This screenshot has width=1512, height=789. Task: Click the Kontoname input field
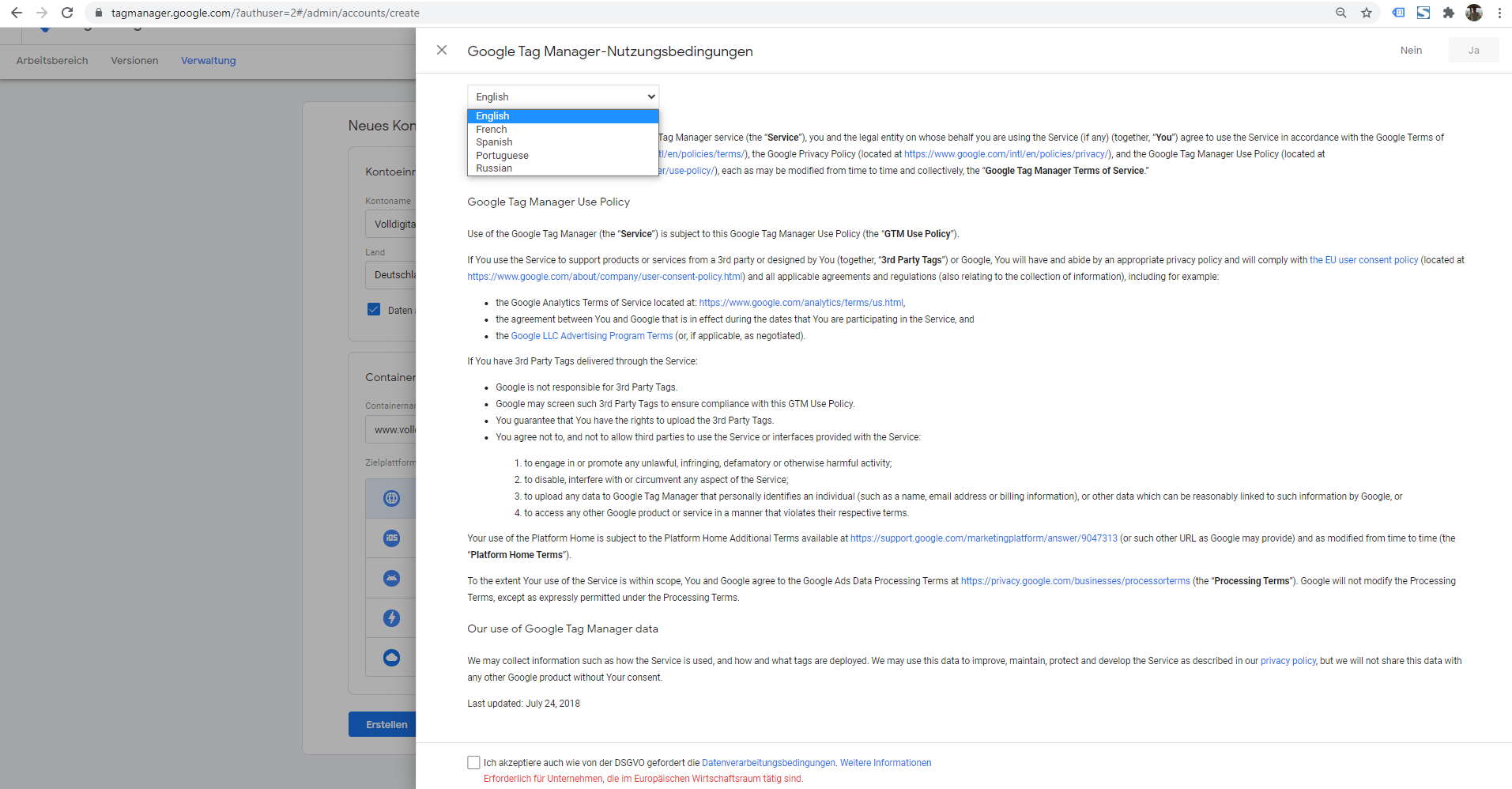[x=390, y=224]
